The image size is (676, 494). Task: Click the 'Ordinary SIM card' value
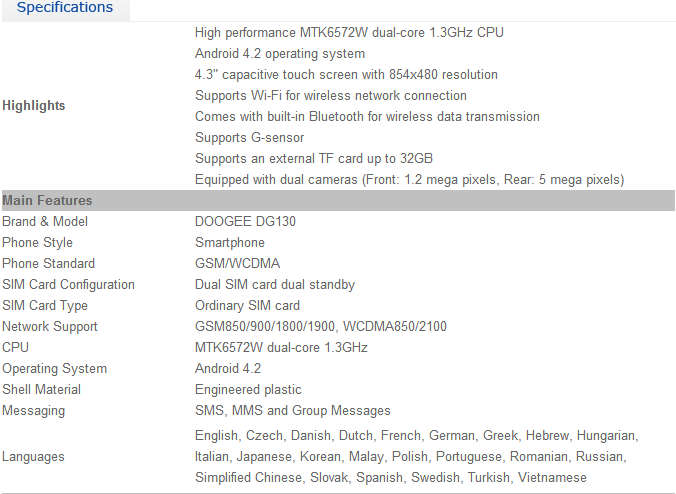pos(247,306)
